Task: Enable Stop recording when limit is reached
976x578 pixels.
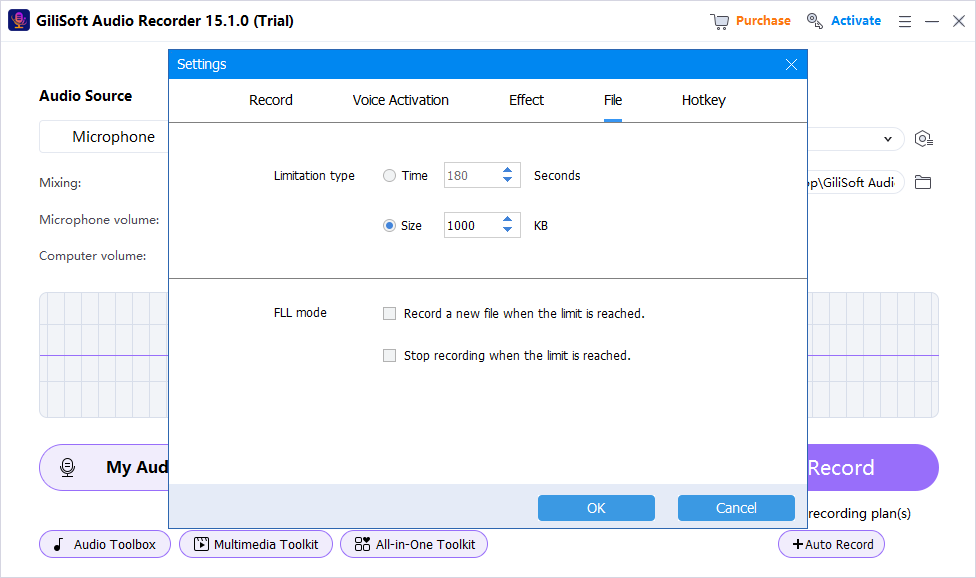Action: (389, 355)
